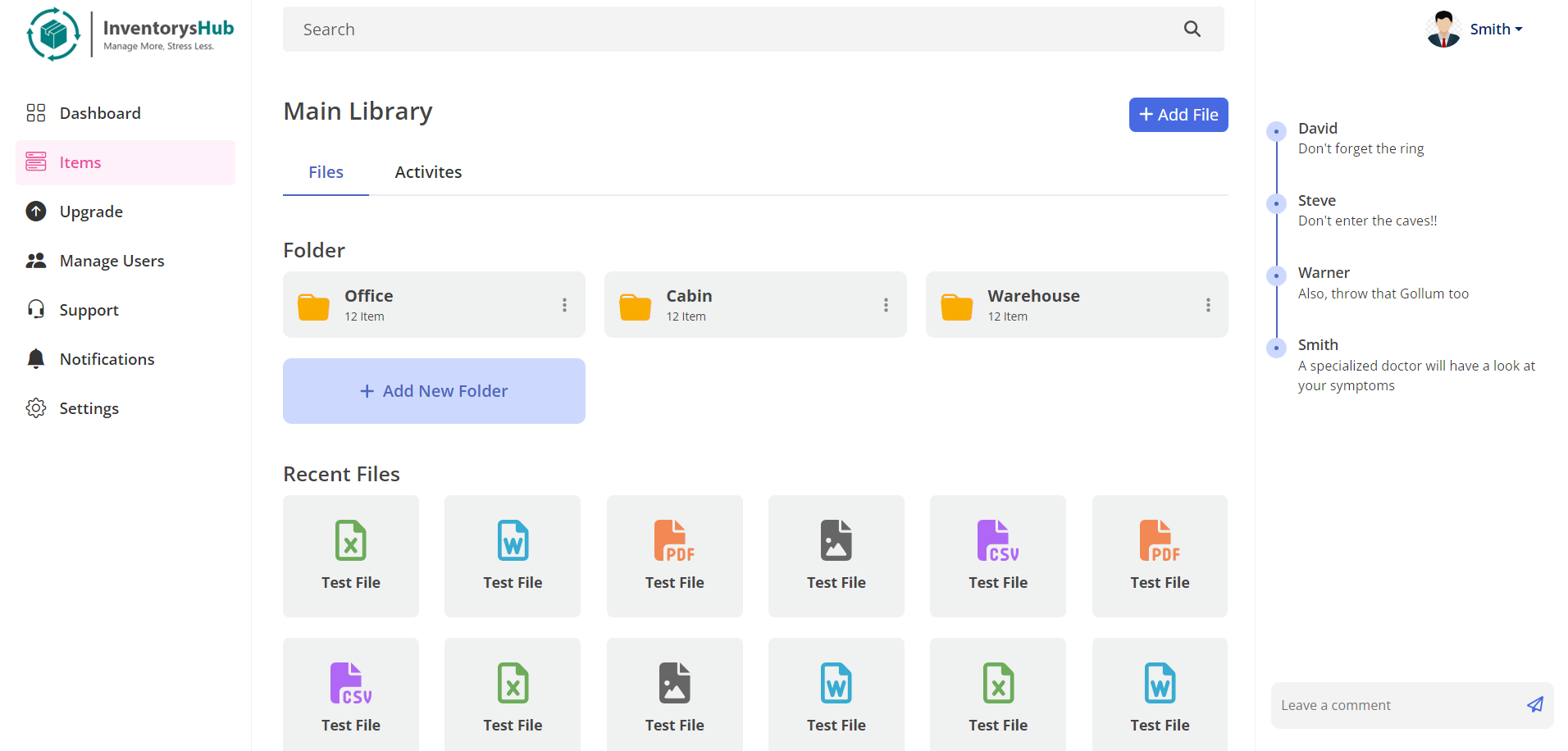Open second-row image Test File
1568x751 pixels.
pyautogui.click(x=675, y=694)
